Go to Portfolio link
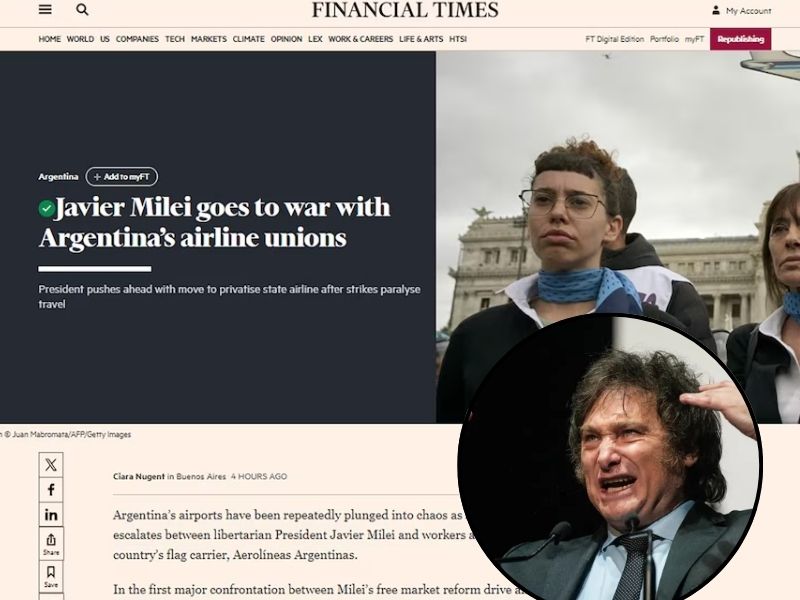This screenshot has width=800, height=600. (x=664, y=39)
